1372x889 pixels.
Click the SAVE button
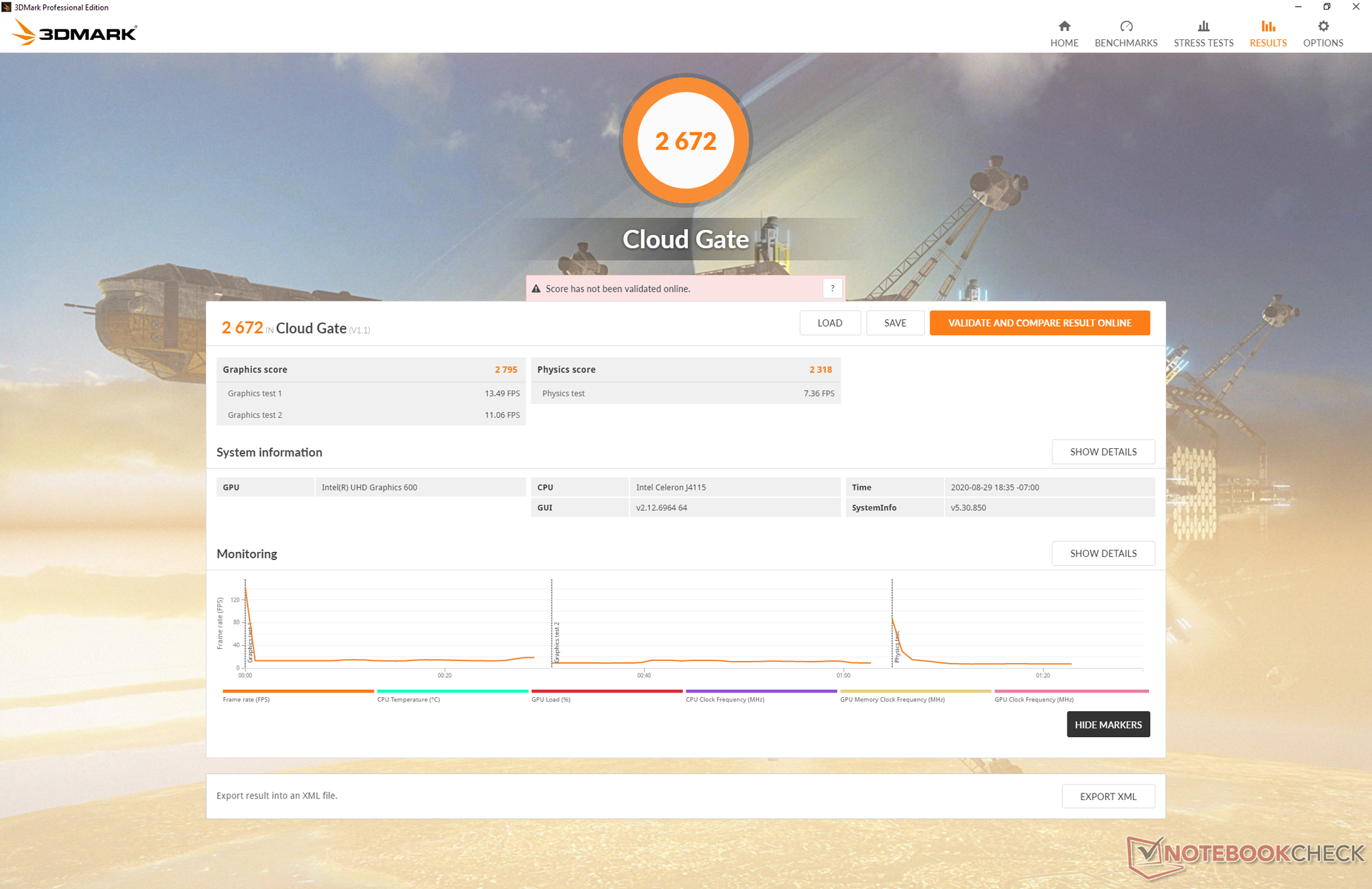pos(895,323)
